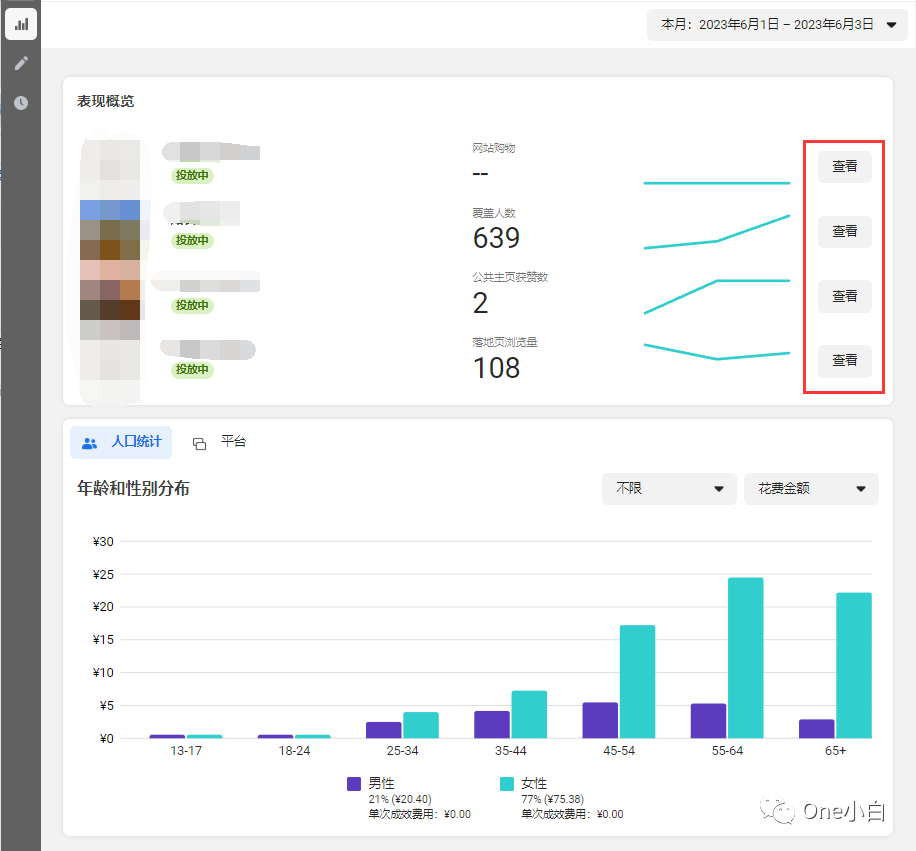Select the bar chart insights icon in sidebar
The image size is (916, 851).
tap(20, 24)
